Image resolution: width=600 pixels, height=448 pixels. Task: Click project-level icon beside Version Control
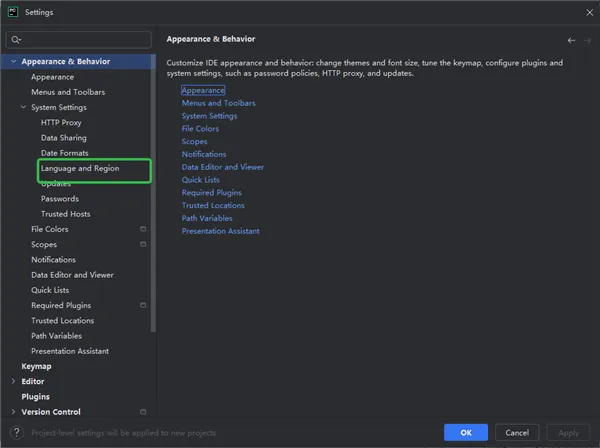pyautogui.click(x=143, y=412)
